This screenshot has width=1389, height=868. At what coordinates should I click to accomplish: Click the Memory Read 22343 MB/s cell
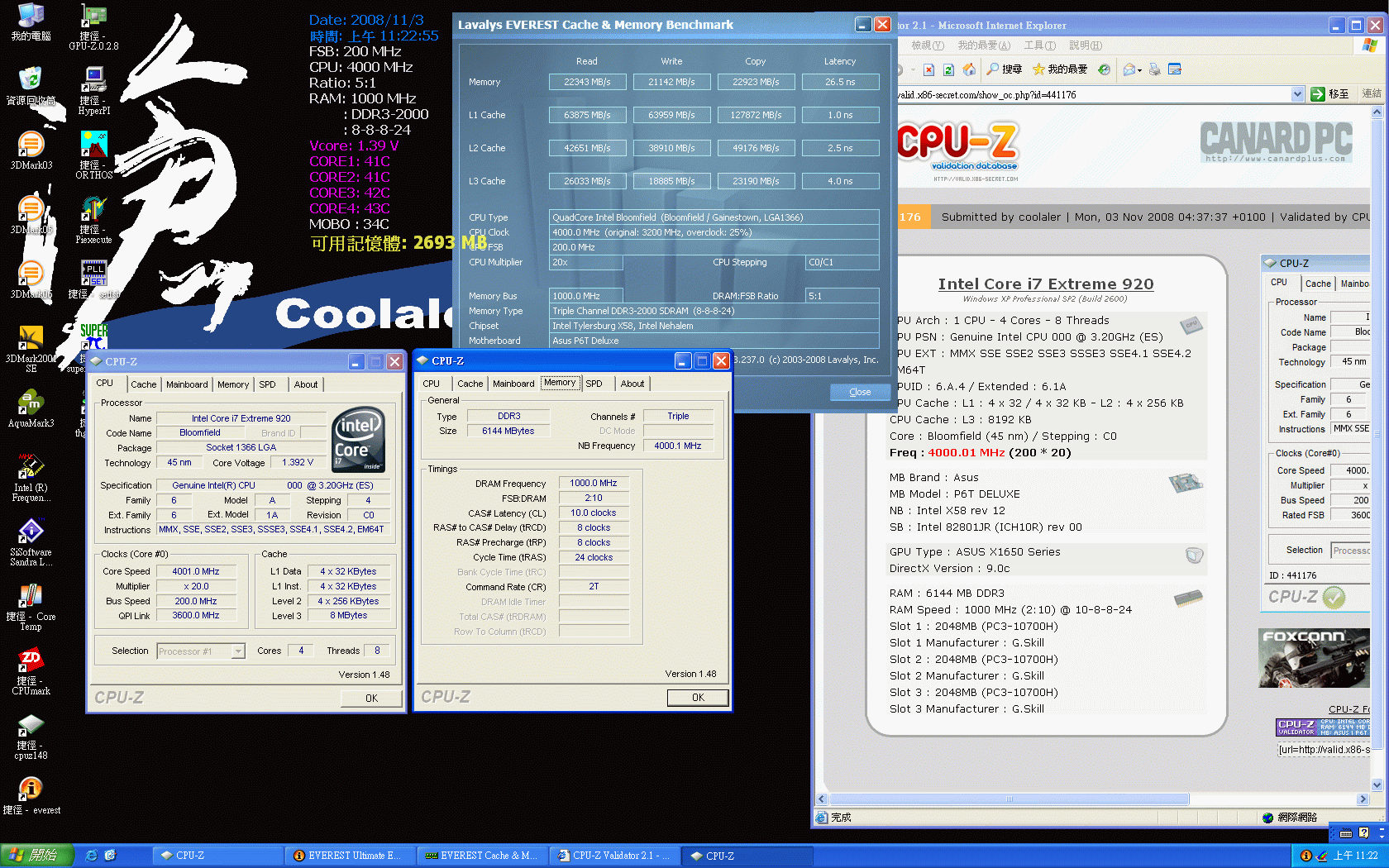coord(587,82)
